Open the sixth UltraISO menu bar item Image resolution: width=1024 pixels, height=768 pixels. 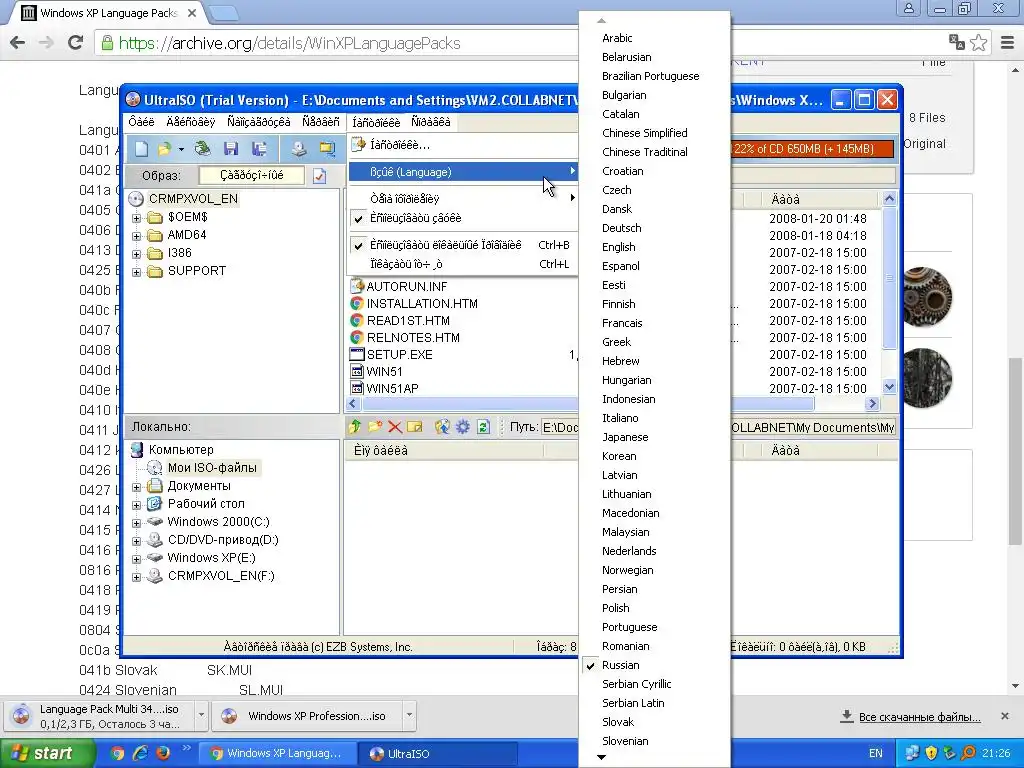point(431,122)
